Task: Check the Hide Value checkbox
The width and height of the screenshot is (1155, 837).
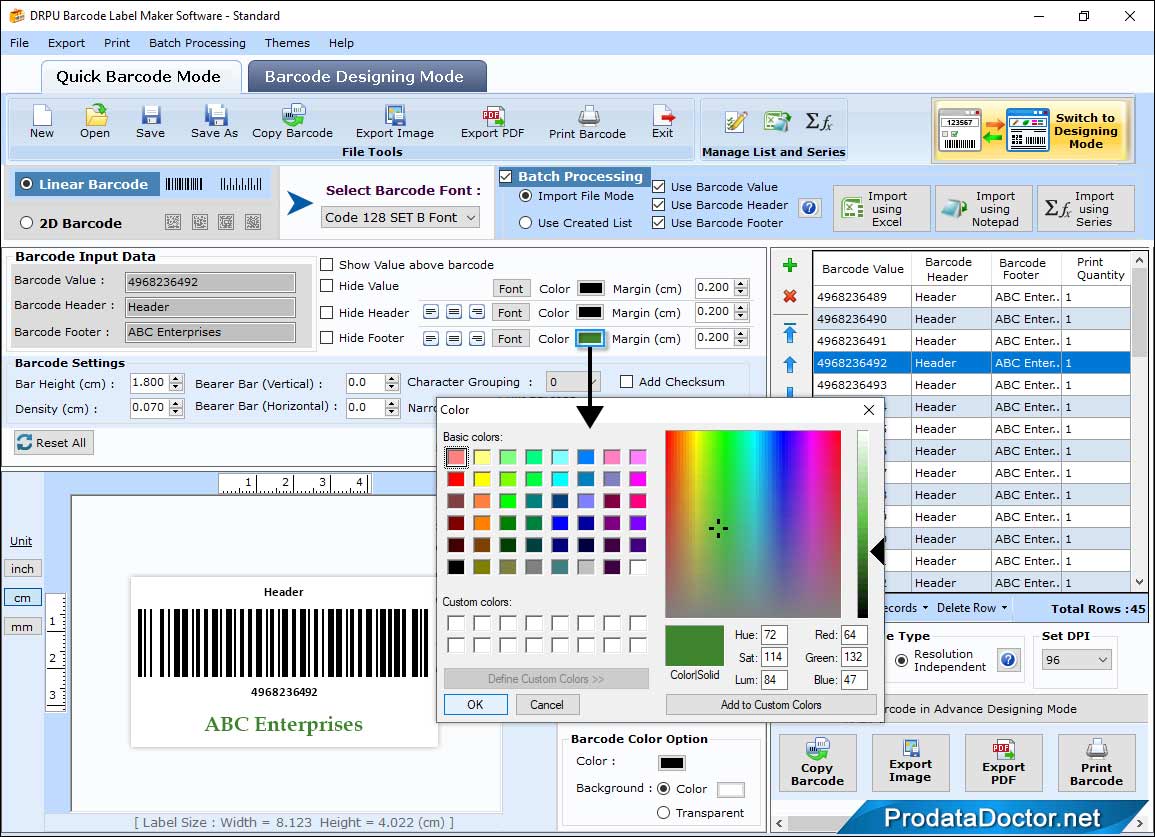Action: (x=326, y=286)
